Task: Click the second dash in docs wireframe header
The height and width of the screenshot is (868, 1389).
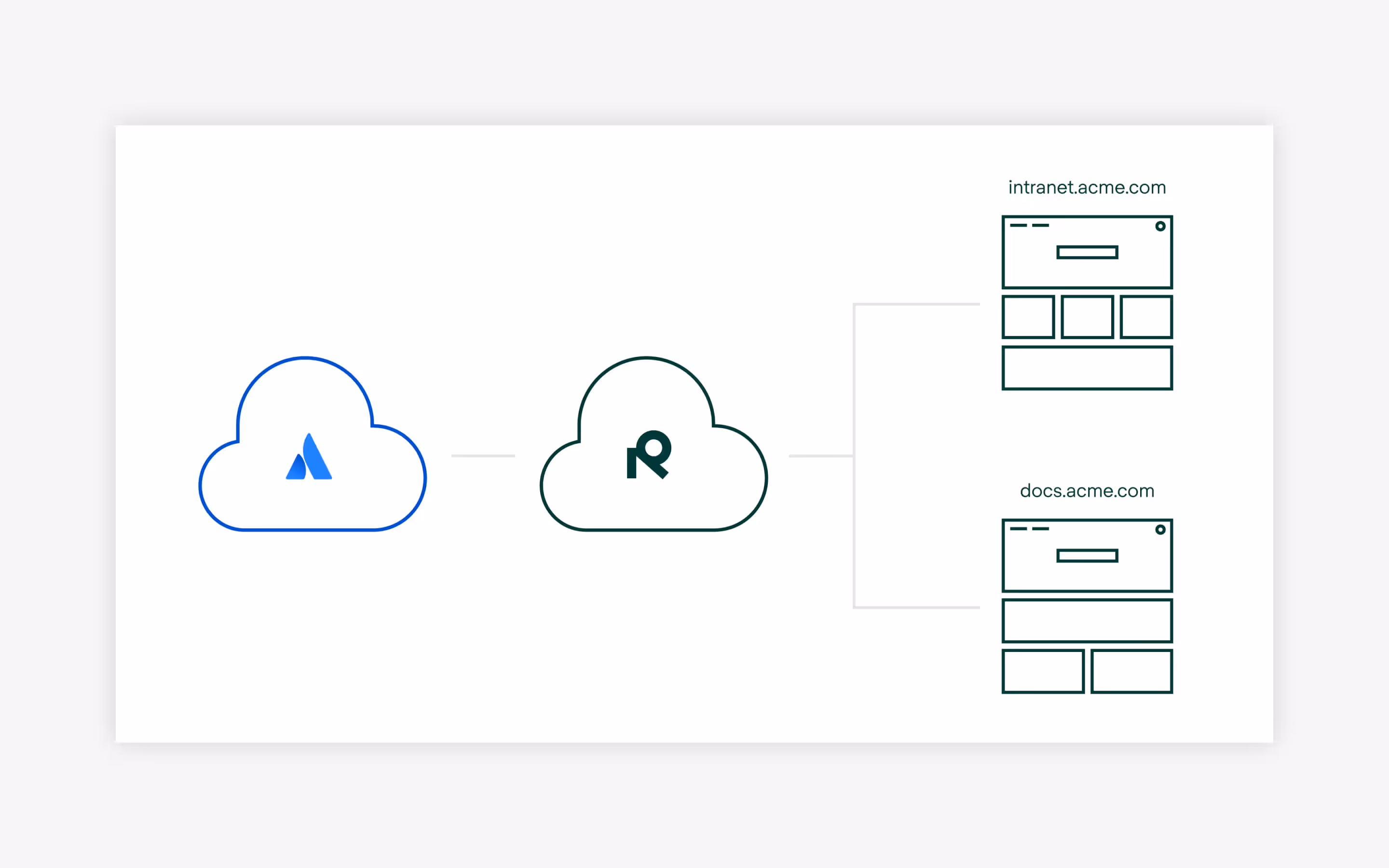Action: (1041, 529)
